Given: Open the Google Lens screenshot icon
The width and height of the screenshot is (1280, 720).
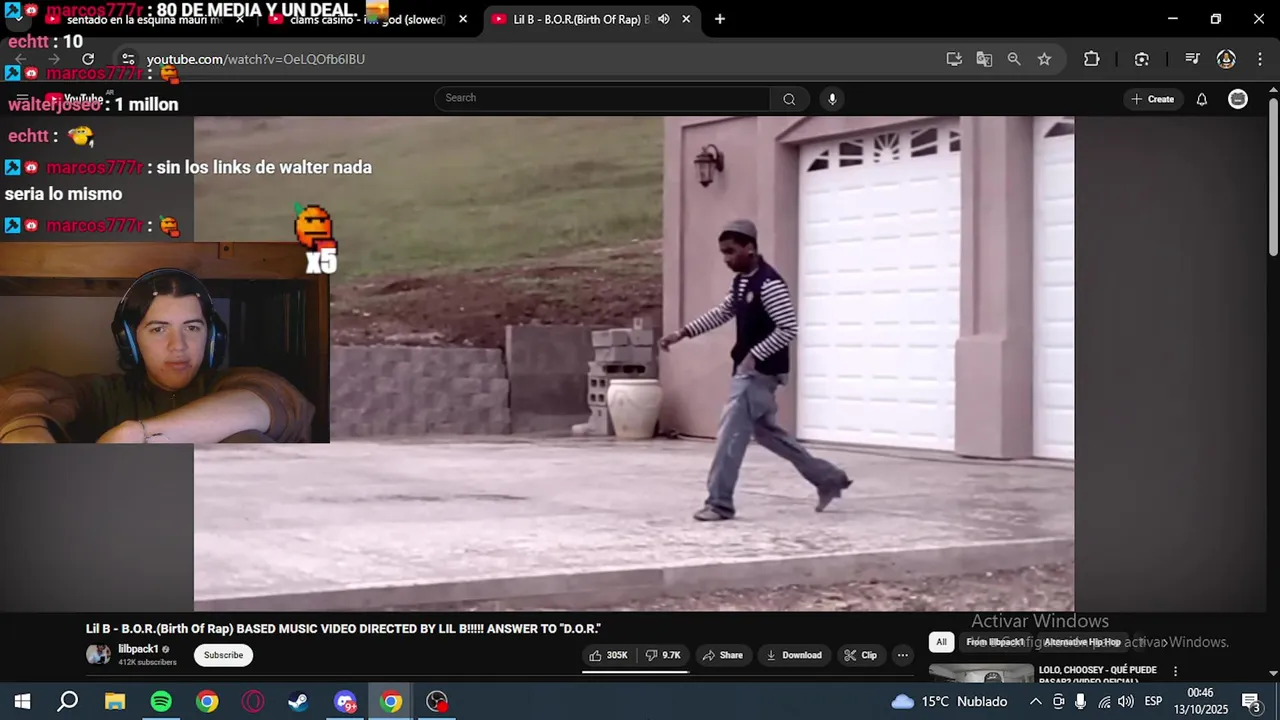Looking at the screenshot, I should click(1142, 59).
